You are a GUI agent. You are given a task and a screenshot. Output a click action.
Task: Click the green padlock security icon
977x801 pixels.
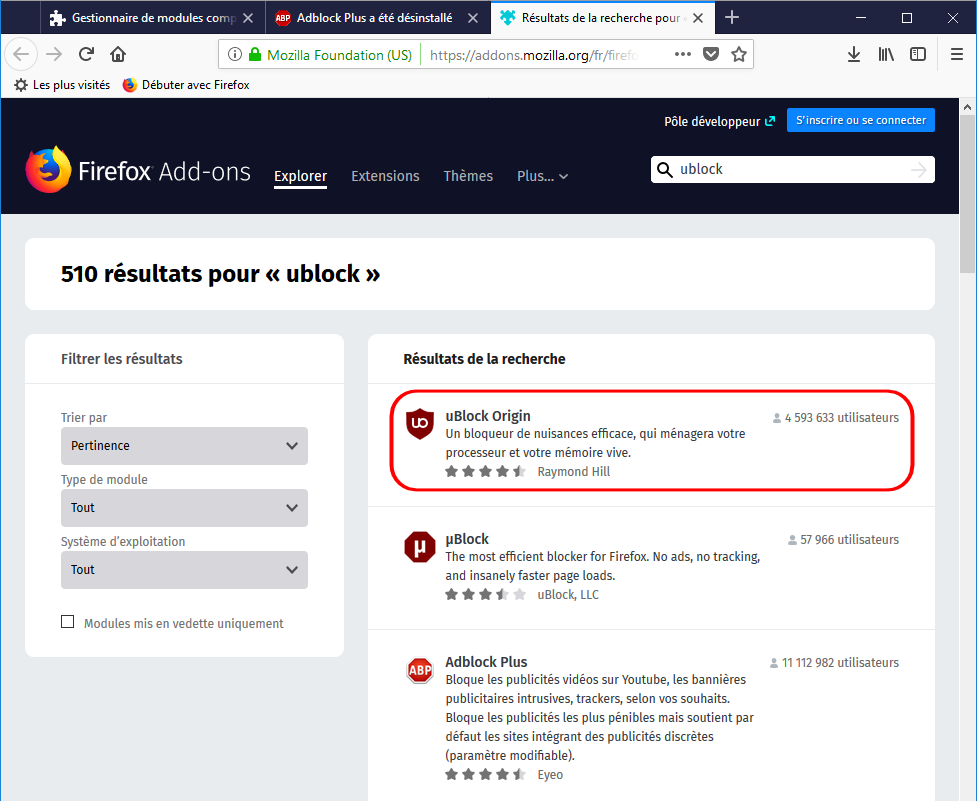[254, 54]
